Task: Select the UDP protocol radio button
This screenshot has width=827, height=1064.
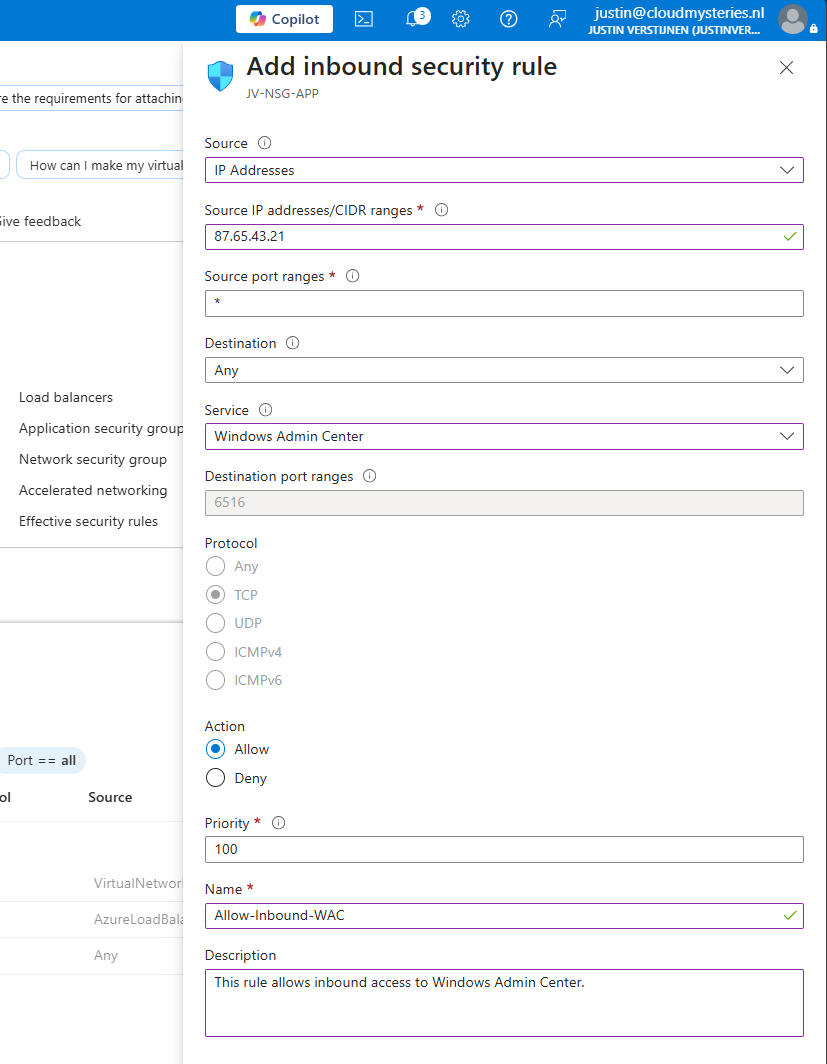Action: click(x=215, y=623)
